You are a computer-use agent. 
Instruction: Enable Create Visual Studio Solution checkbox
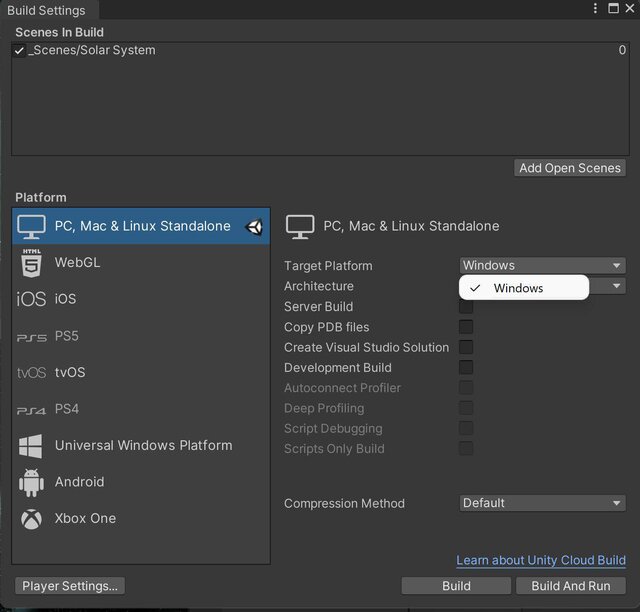pyautogui.click(x=466, y=347)
